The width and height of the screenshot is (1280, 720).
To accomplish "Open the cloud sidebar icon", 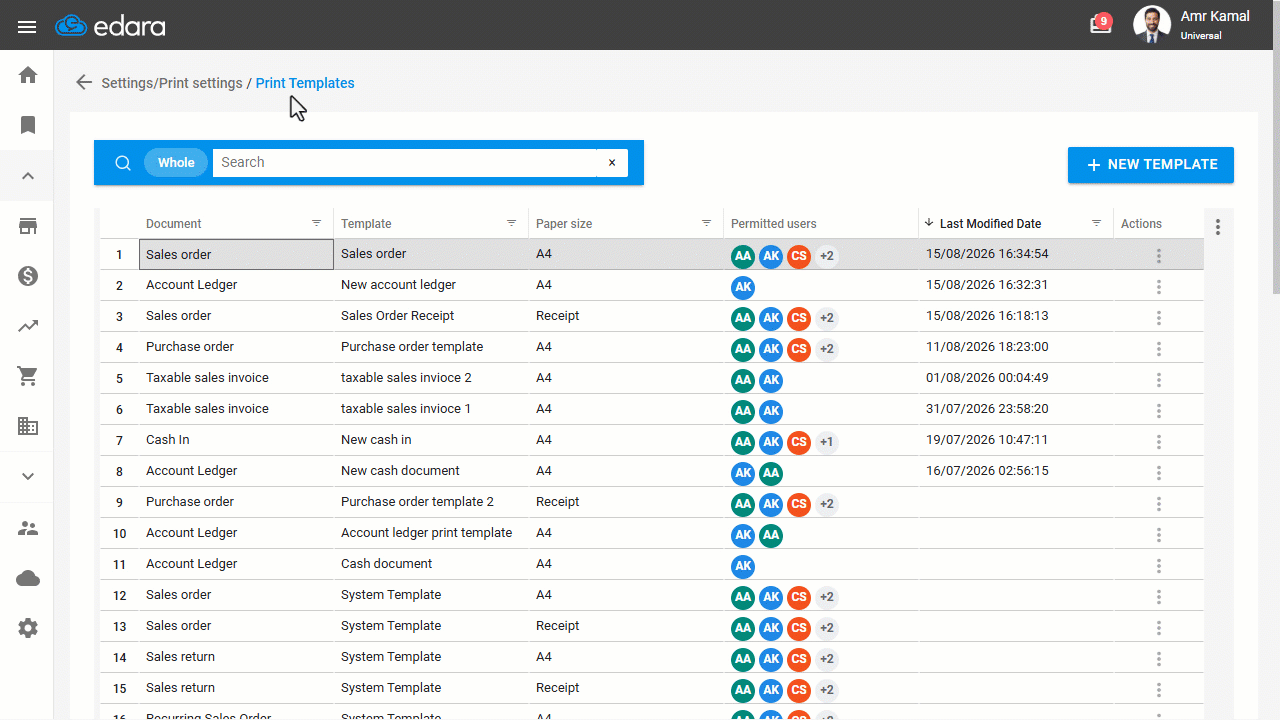I will [x=28, y=578].
